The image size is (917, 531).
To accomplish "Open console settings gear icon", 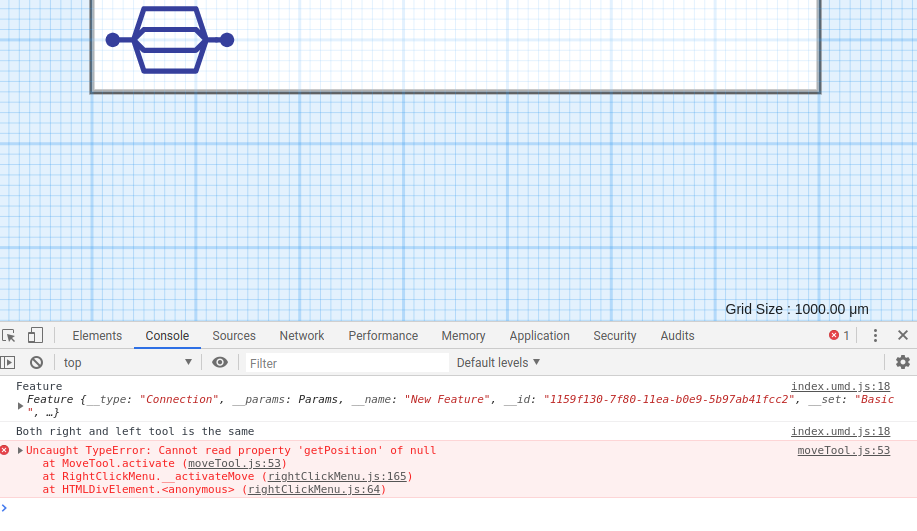I will [903, 362].
